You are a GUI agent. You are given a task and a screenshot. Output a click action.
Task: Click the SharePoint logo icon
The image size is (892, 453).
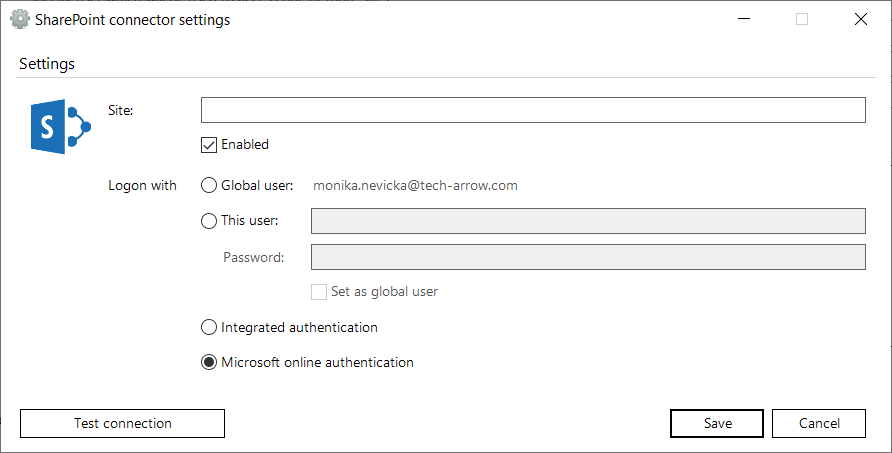click(x=60, y=126)
